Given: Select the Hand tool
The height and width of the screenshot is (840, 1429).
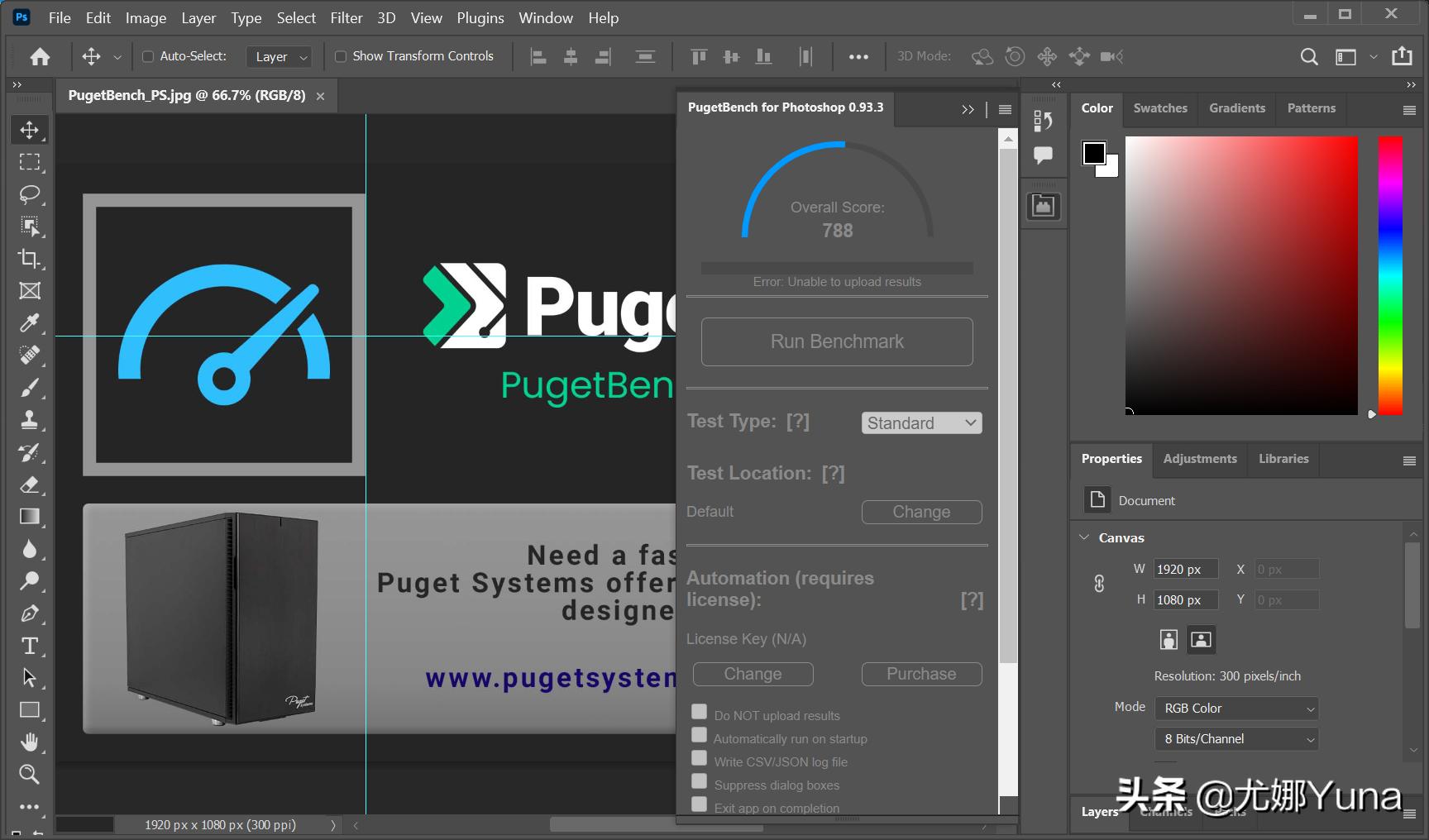Looking at the screenshot, I should (30, 742).
